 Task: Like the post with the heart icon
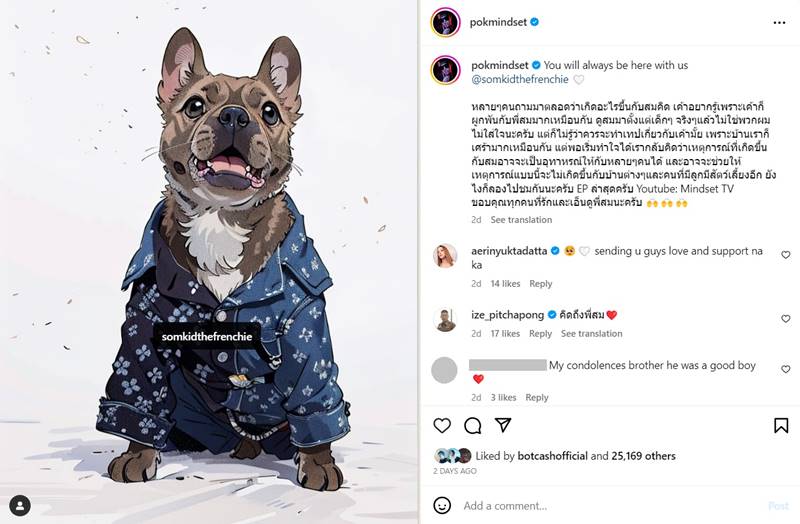(442, 425)
